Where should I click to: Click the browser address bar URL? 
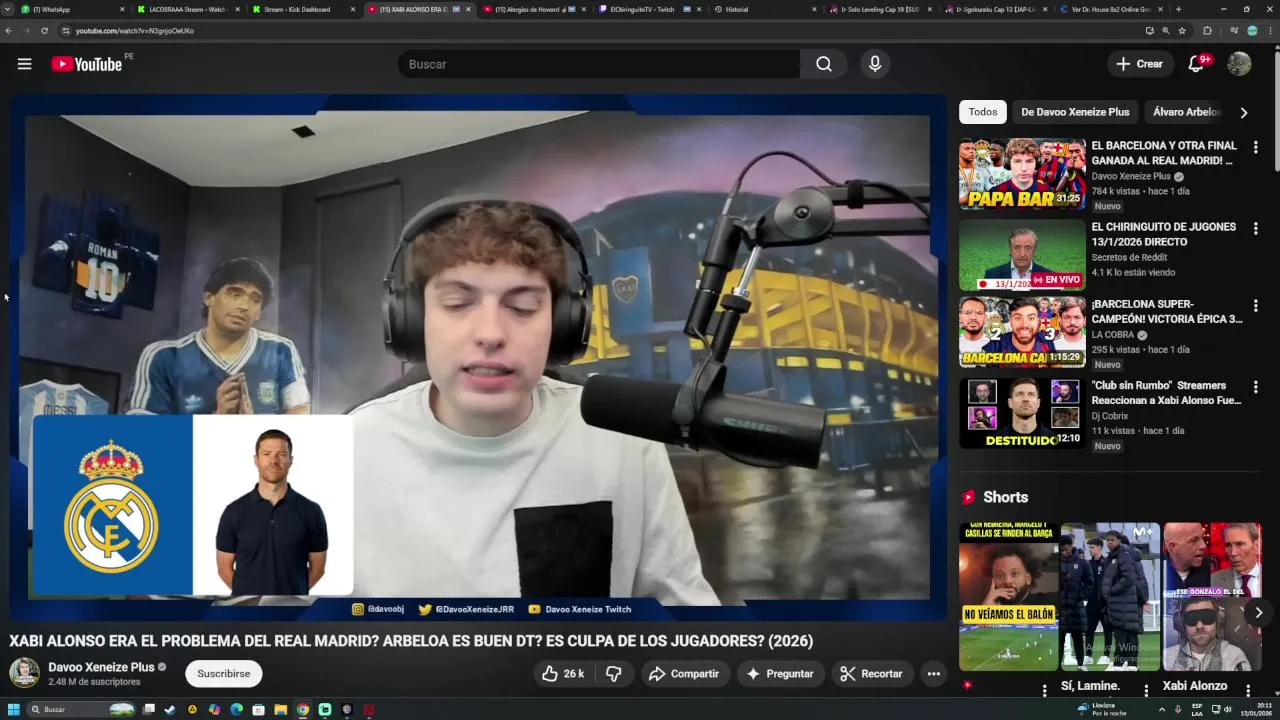[135, 31]
